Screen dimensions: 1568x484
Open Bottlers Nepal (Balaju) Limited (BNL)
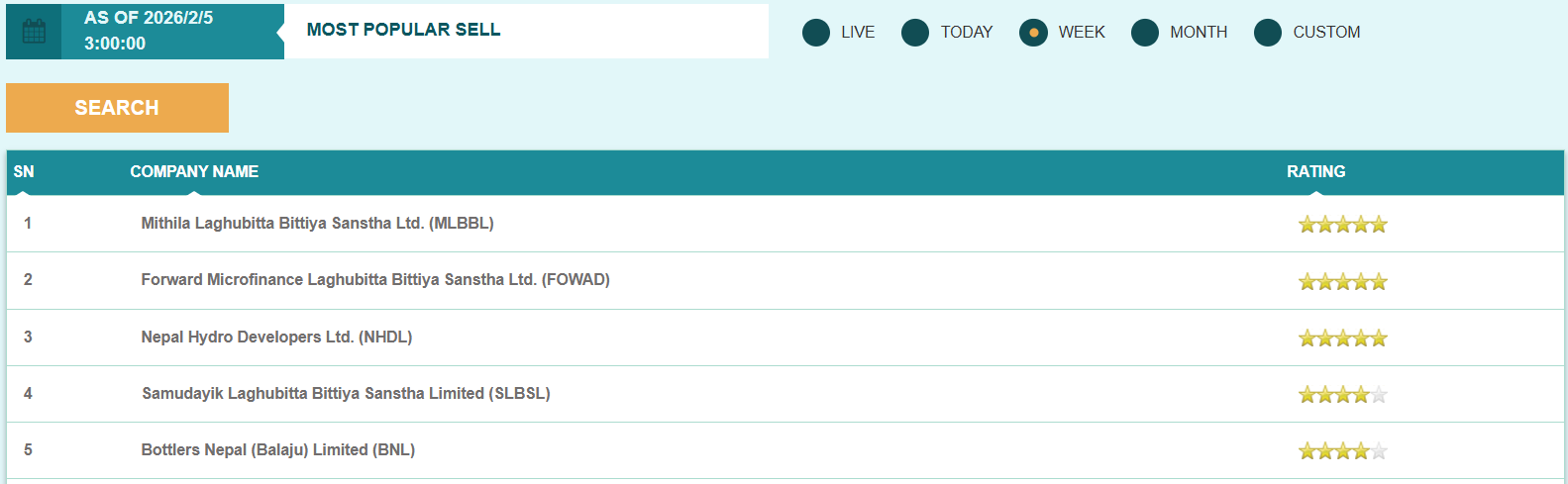pos(278,450)
